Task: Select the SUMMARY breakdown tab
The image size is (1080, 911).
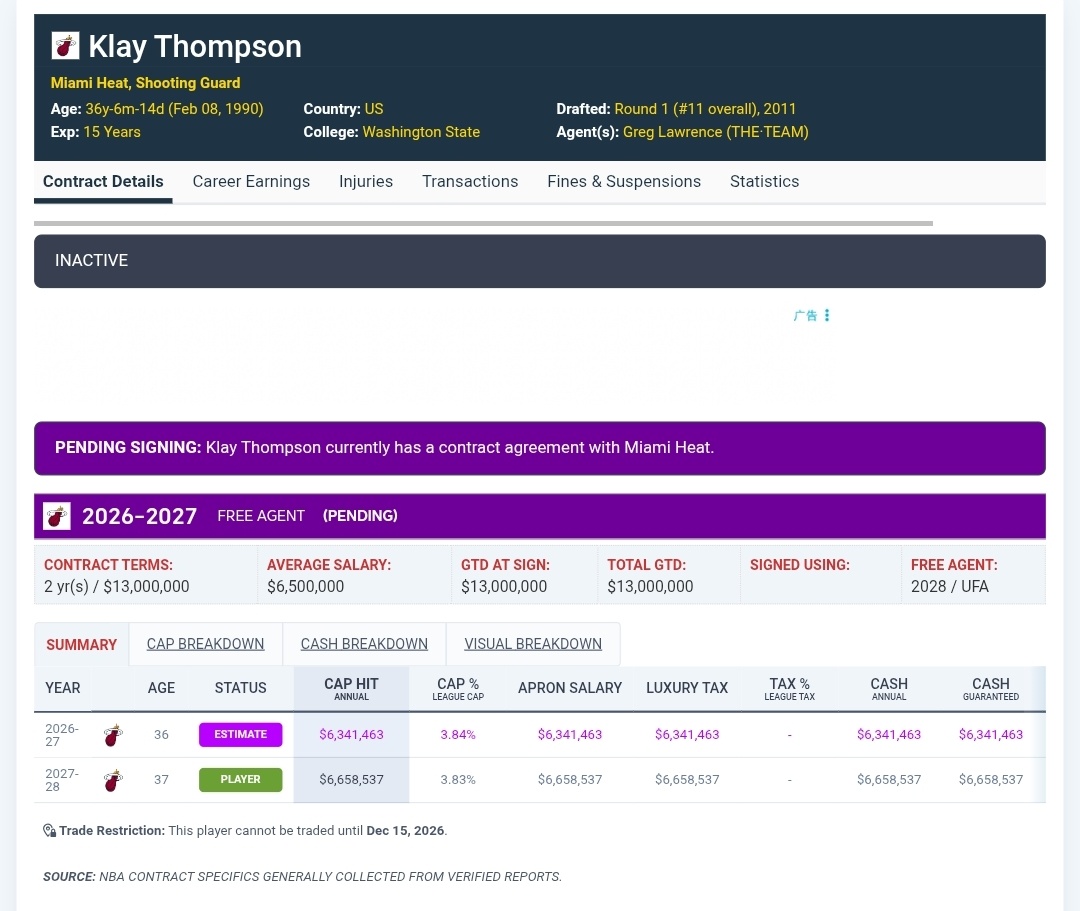Action: (81, 645)
